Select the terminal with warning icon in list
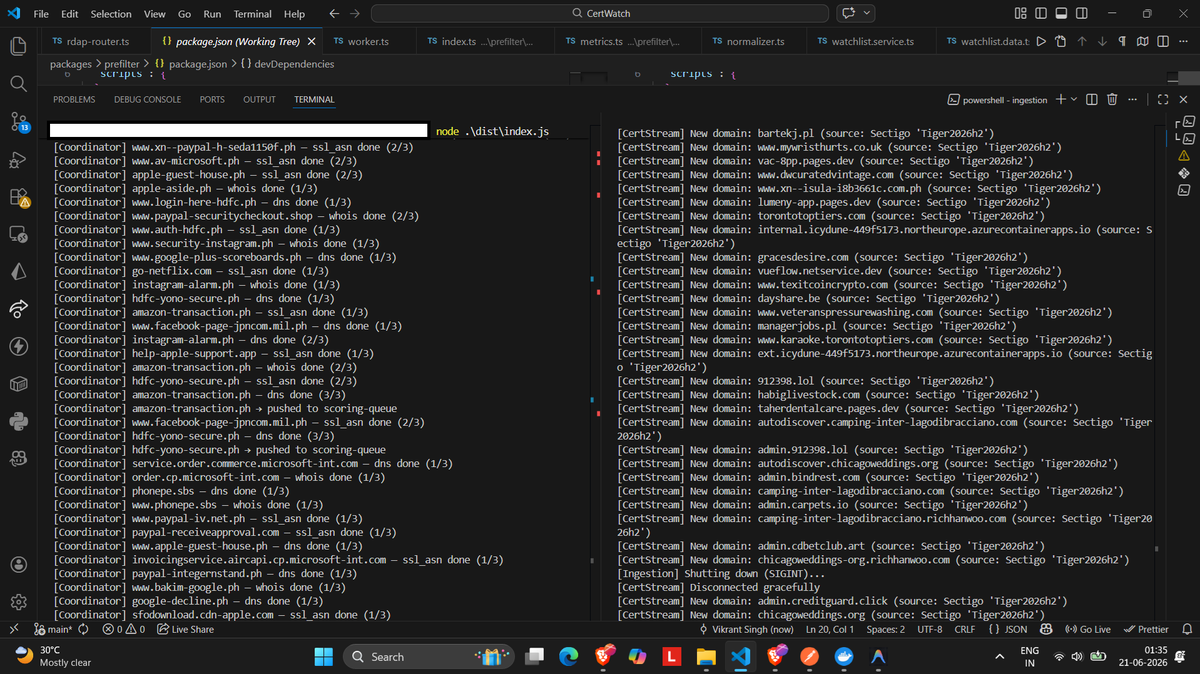The image size is (1200, 674). coord(1183,155)
